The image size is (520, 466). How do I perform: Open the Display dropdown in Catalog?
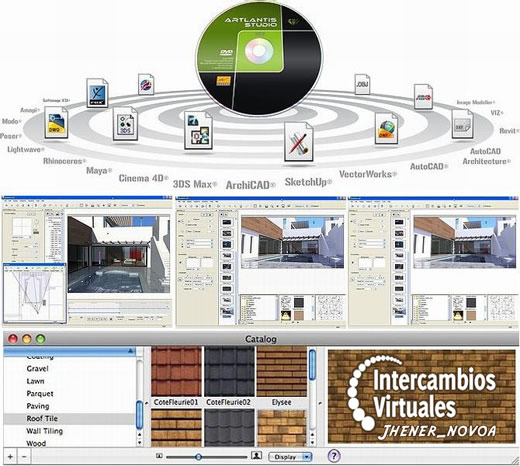click(x=290, y=457)
